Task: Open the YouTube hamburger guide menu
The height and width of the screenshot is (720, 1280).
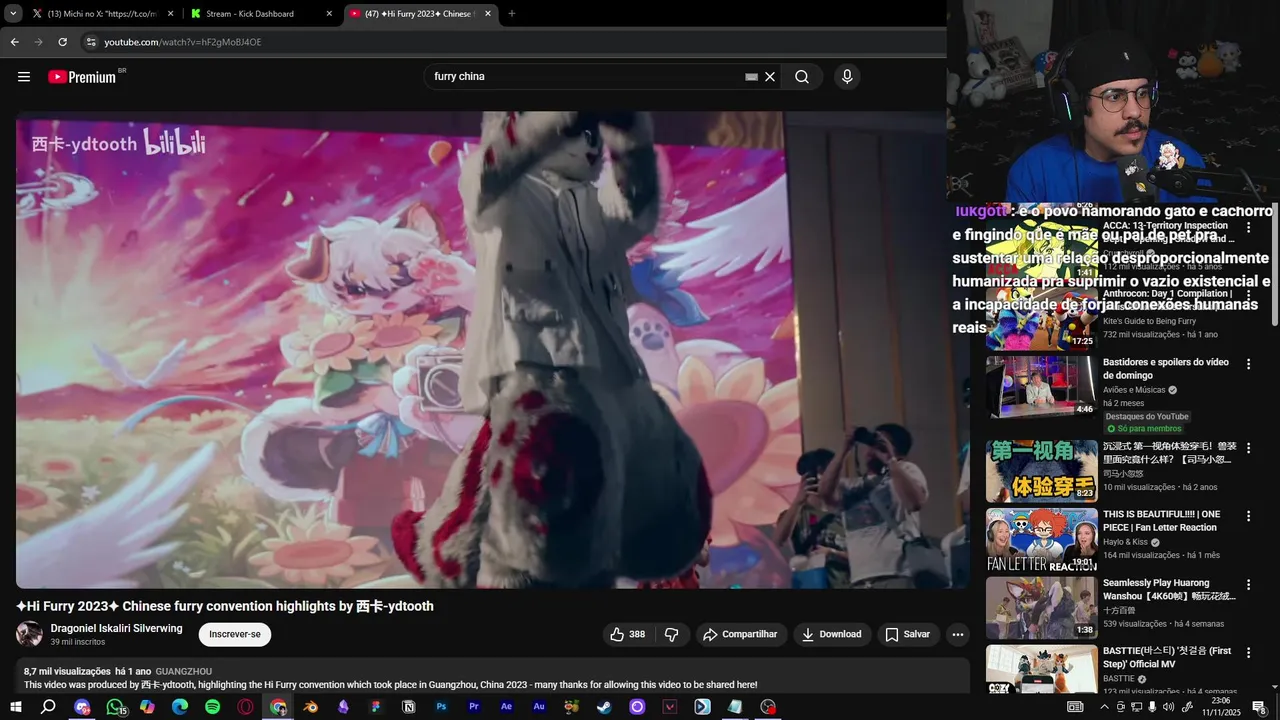Action: [24, 77]
